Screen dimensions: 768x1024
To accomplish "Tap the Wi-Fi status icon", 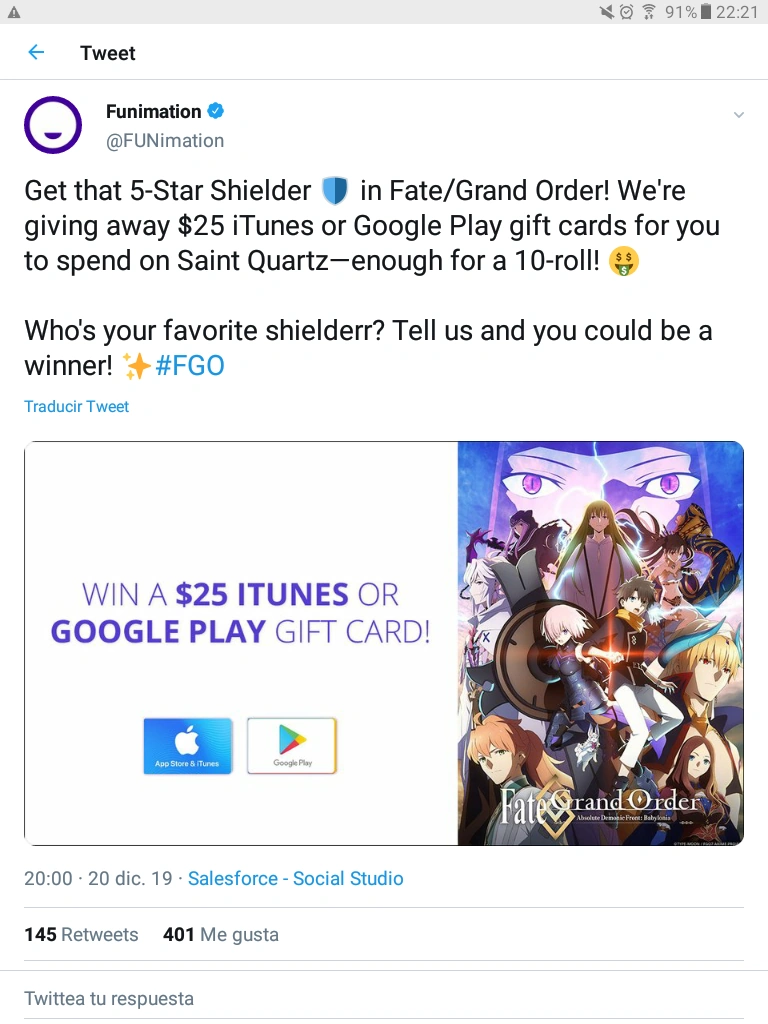I will pyautogui.click(x=649, y=12).
